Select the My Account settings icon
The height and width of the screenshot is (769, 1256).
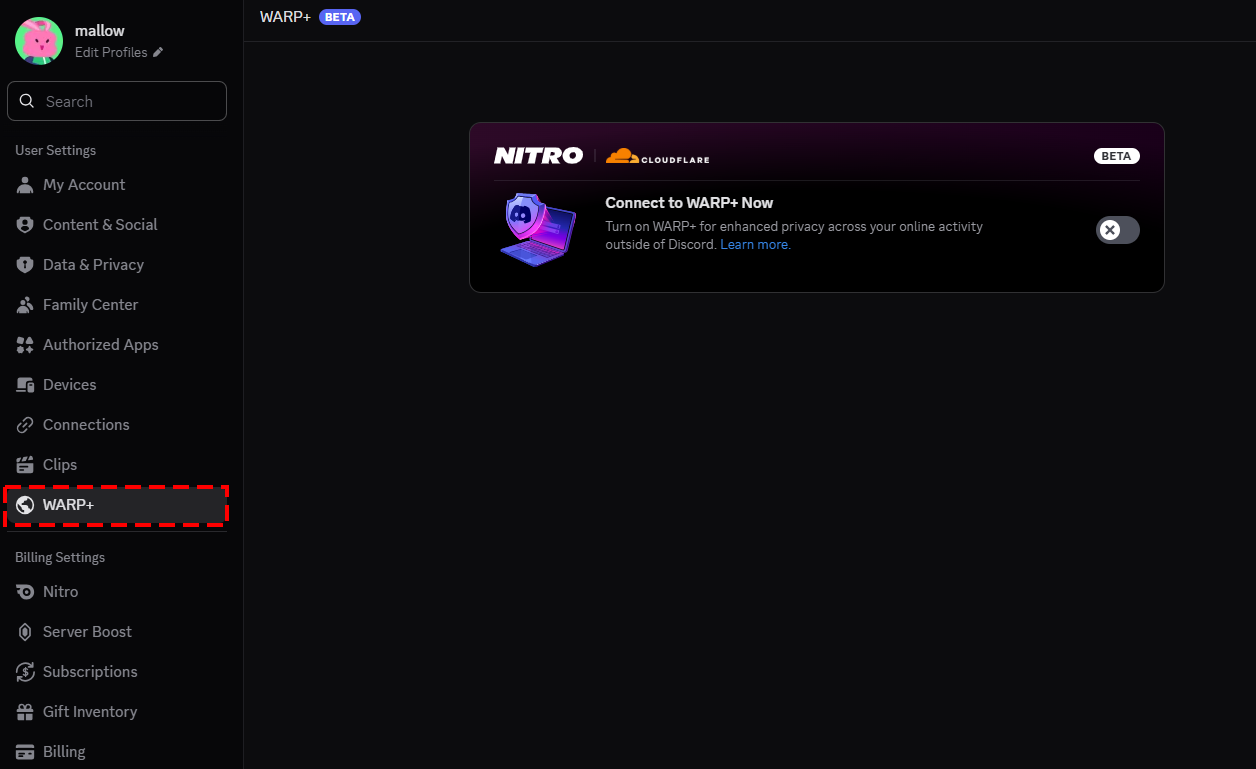click(23, 184)
